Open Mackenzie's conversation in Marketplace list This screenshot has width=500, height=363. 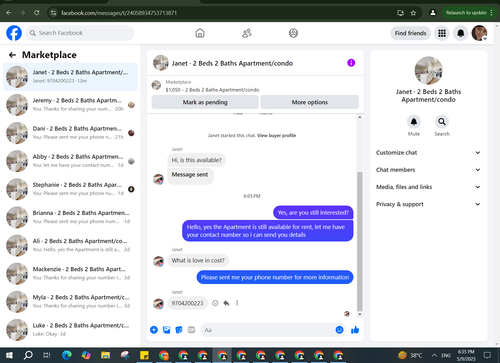[x=70, y=273]
